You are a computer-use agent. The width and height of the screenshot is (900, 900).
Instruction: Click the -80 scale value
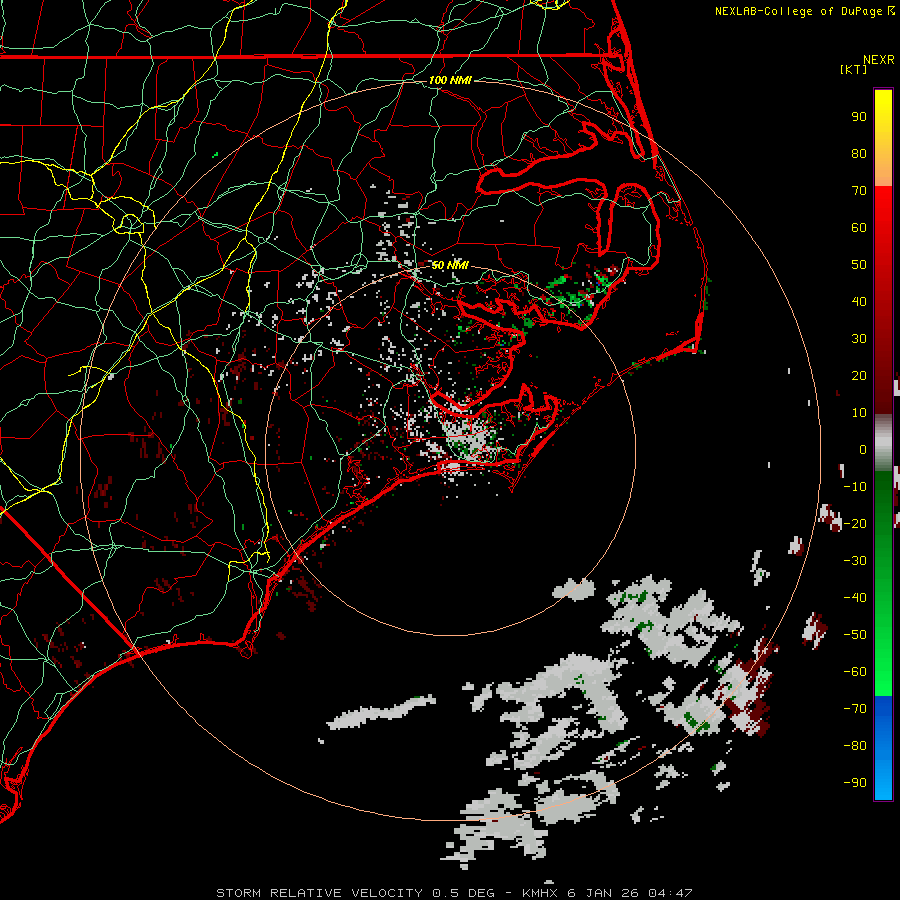[855, 746]
